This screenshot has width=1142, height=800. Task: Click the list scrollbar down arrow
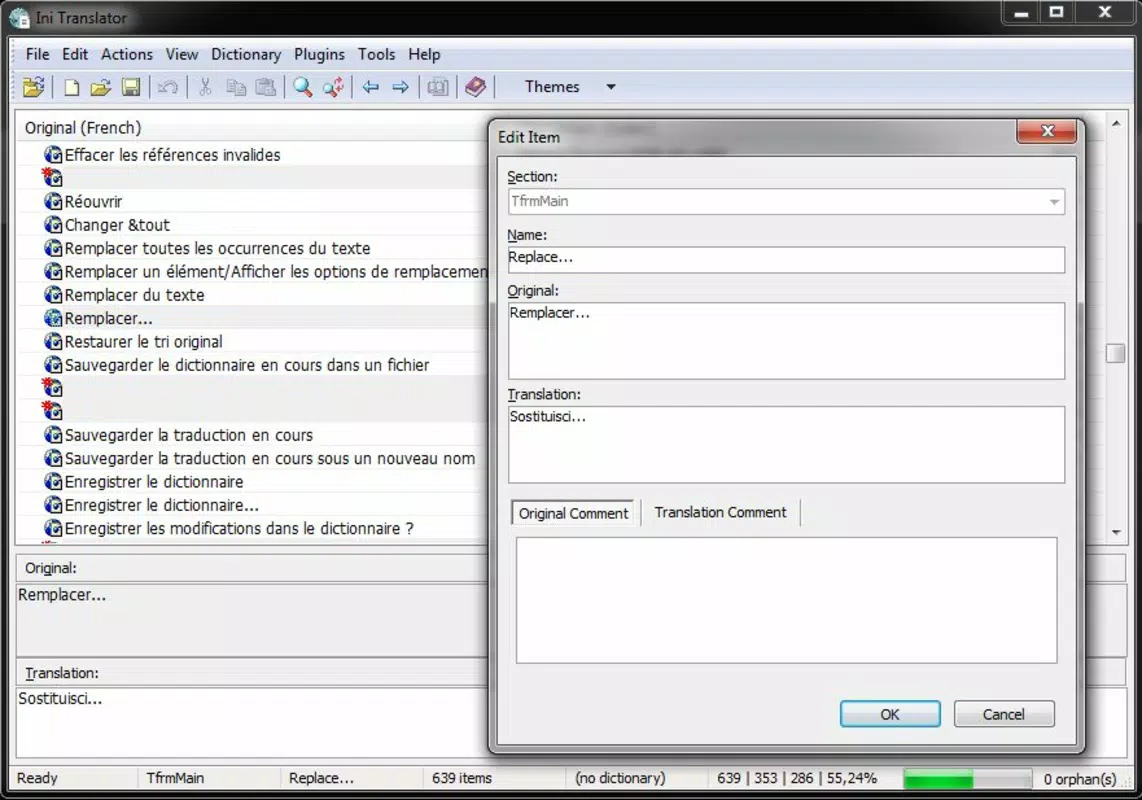[x=1116, y=533]
